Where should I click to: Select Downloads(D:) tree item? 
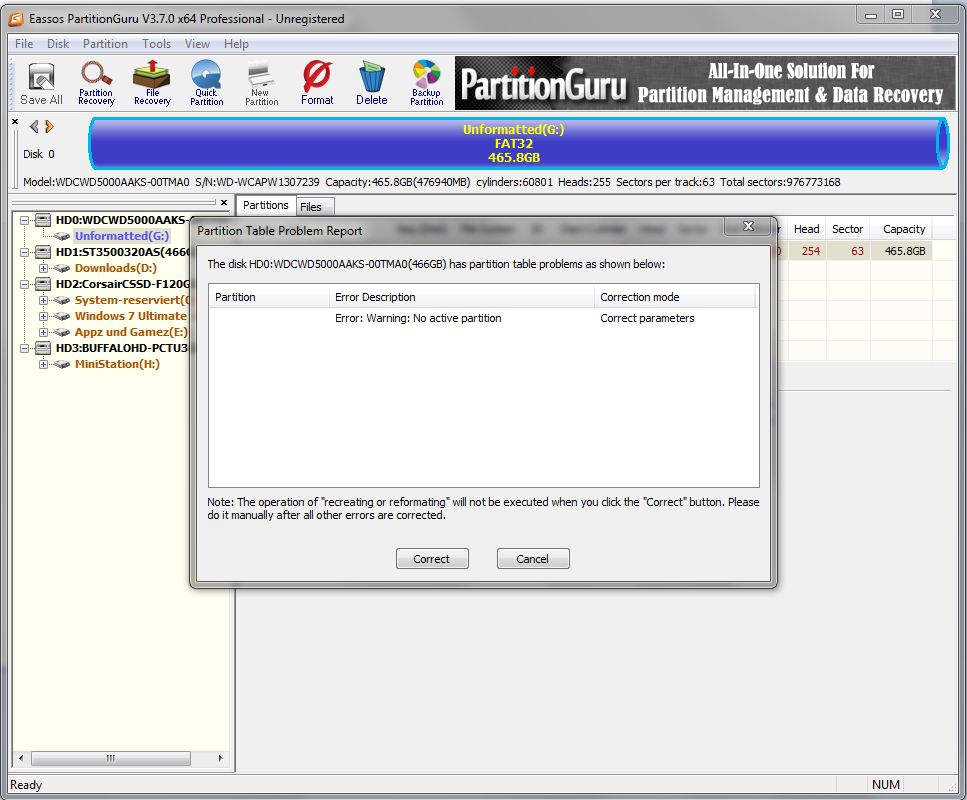115,268
